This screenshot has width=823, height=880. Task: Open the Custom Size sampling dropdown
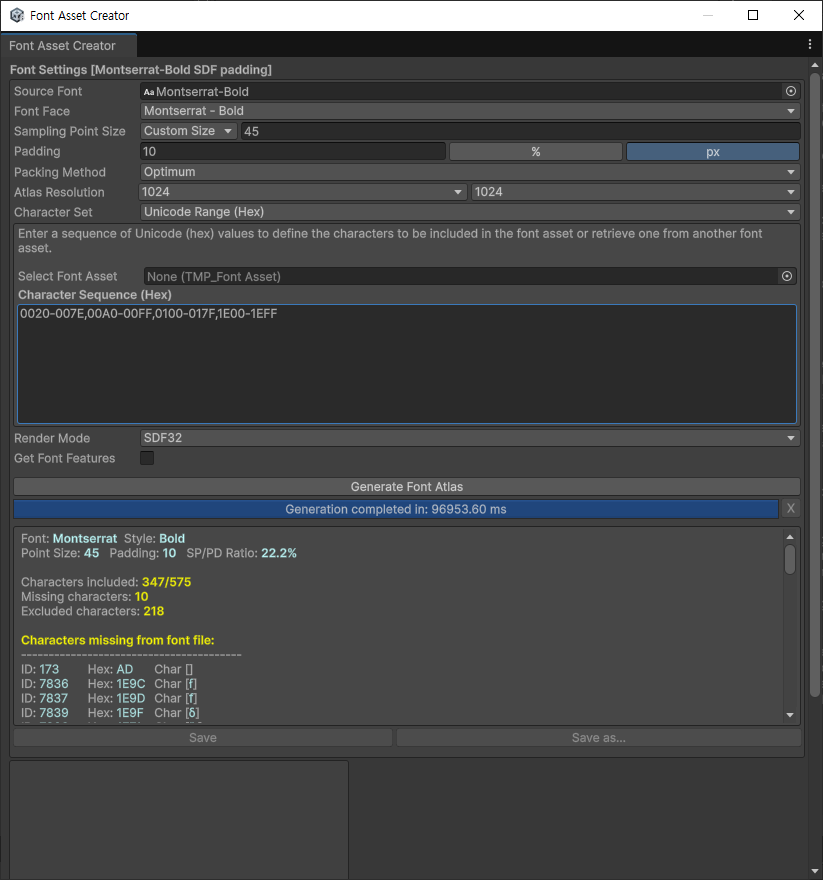(189, 131)
